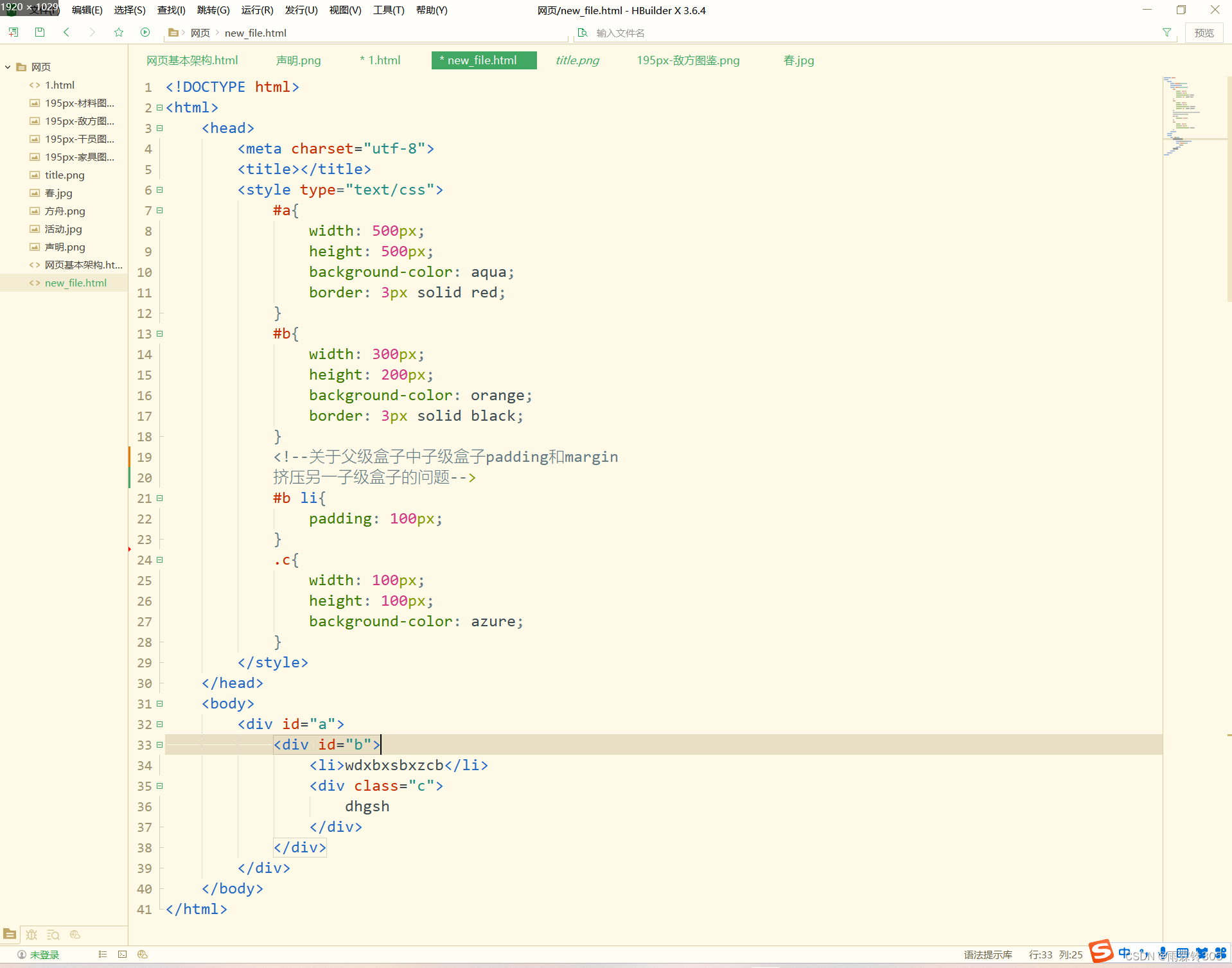The image size is (1232, 968).
Task: Go back with the left arrow
Action: (x=66, y=32)
